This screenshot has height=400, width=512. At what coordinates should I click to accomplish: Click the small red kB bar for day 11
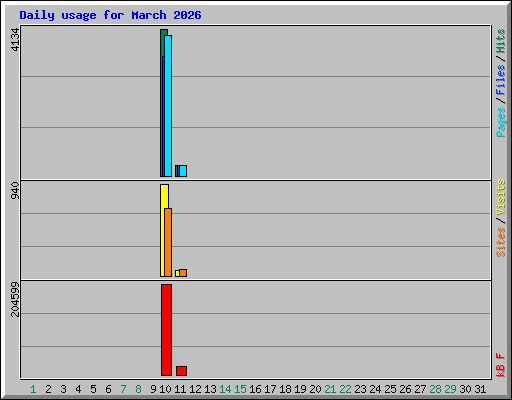(182, 371)
